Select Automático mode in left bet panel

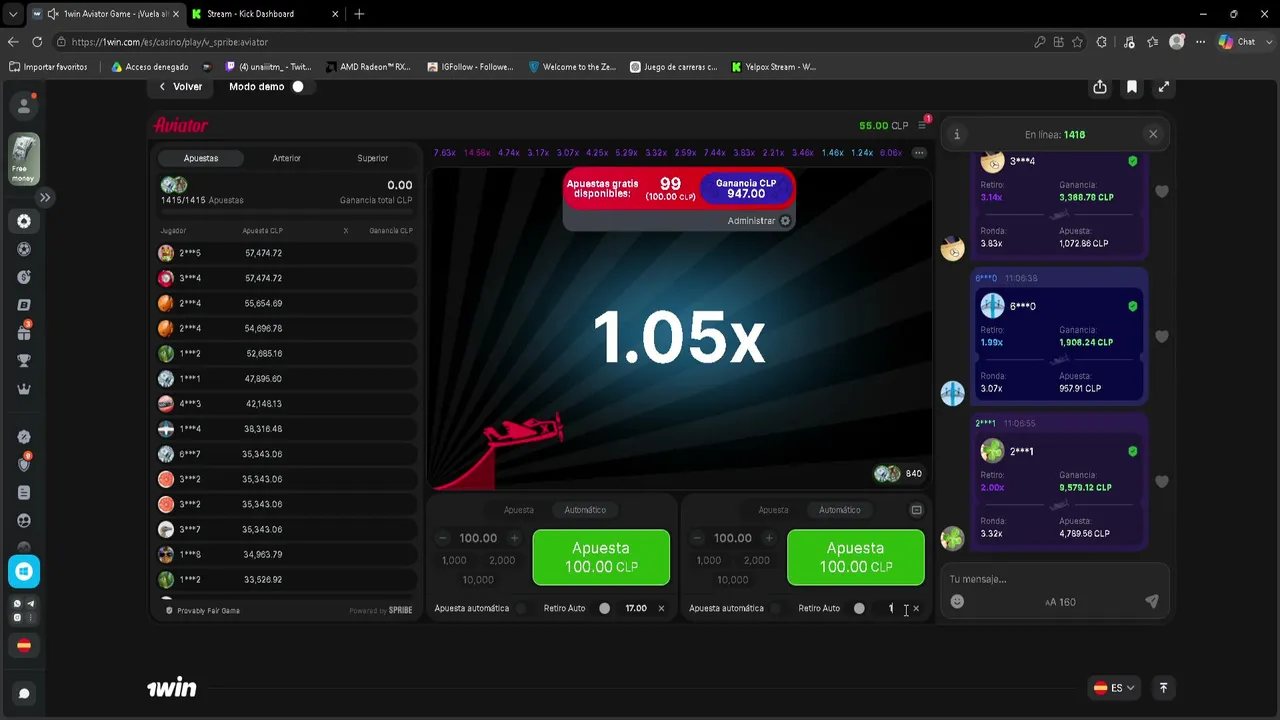(585, 510)
